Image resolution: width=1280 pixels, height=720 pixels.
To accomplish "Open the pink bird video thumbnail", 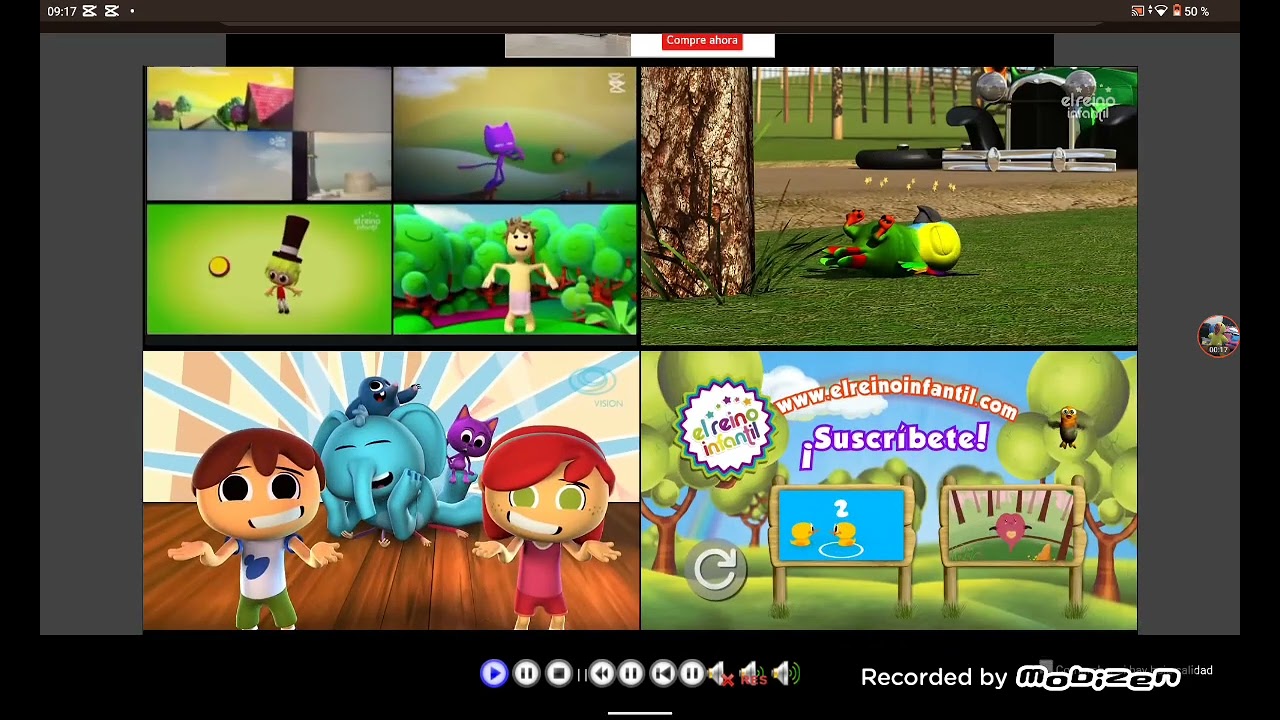I will click(1013, 525).
